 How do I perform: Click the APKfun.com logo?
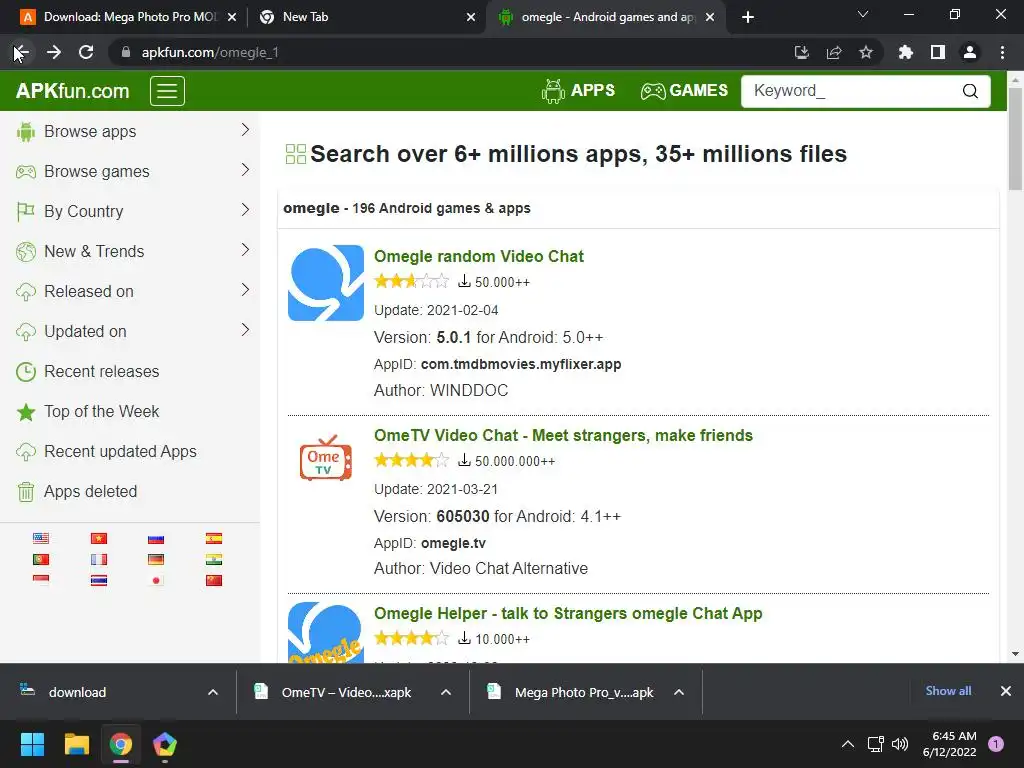[x=72, y=91]
